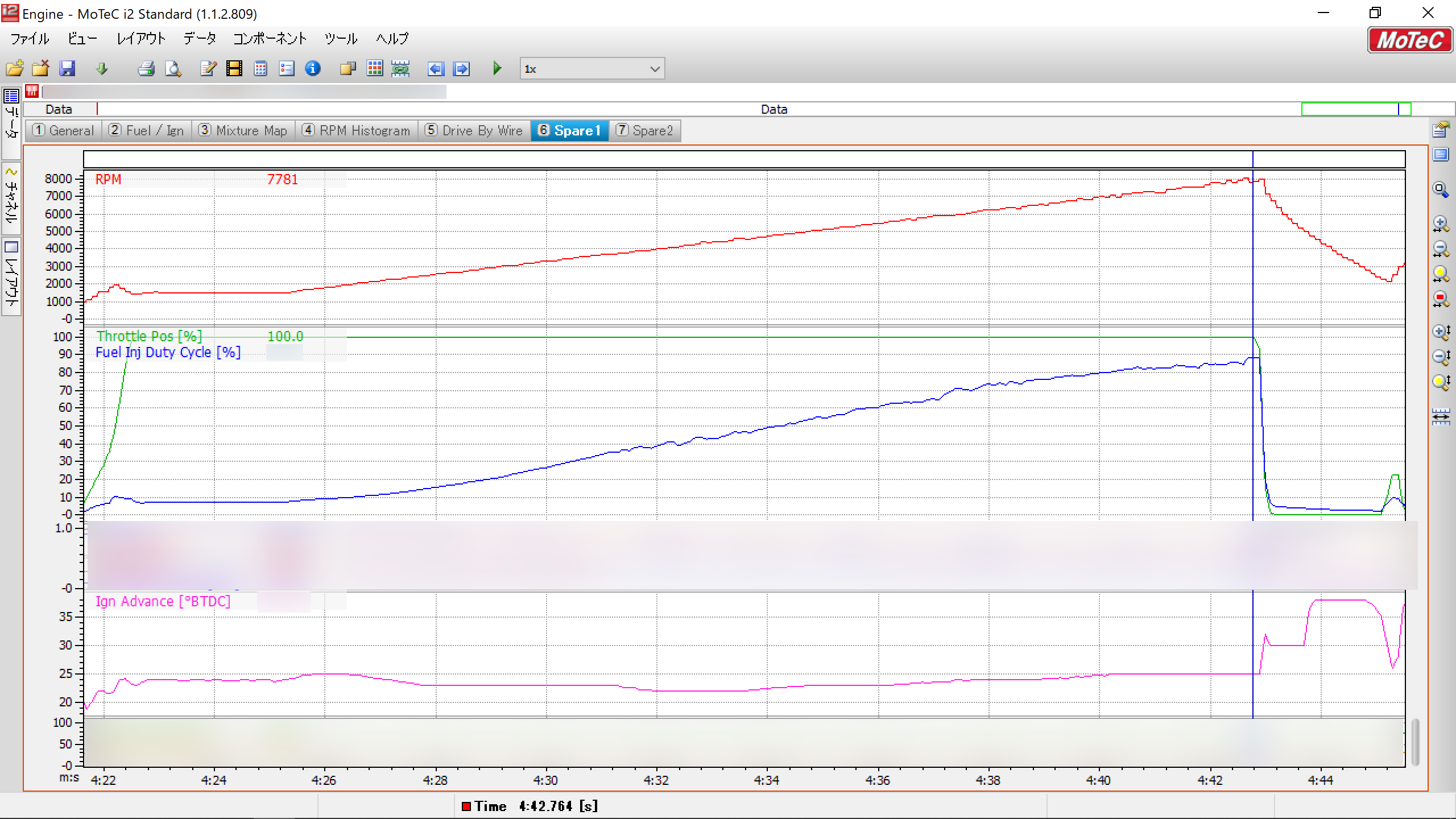Click the blue floppy disk save icon
Screen dimensions: 1456x819
(68, 69)
